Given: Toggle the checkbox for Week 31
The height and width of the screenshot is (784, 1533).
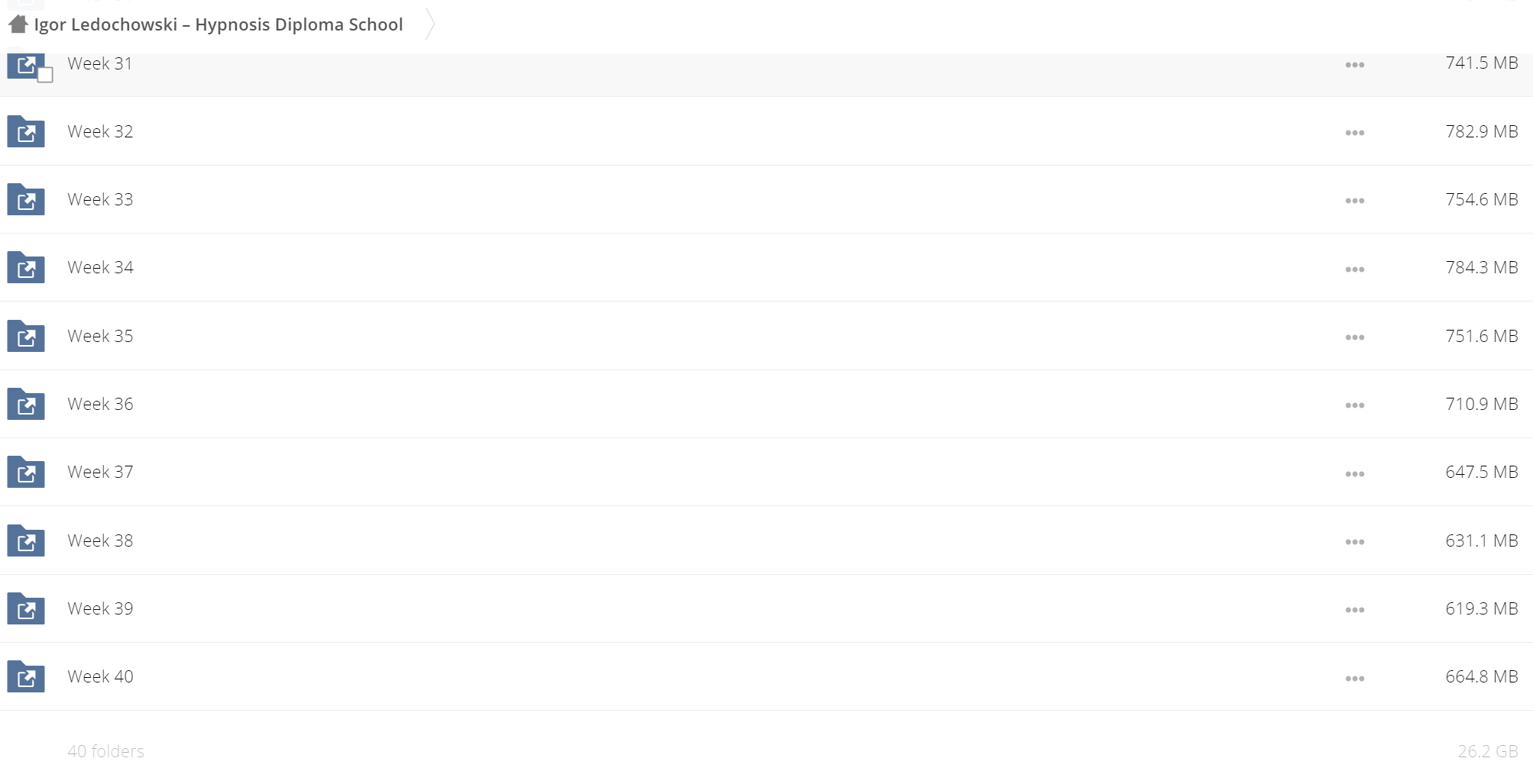Looking at the screenshot, I should (x=45, y=75).
